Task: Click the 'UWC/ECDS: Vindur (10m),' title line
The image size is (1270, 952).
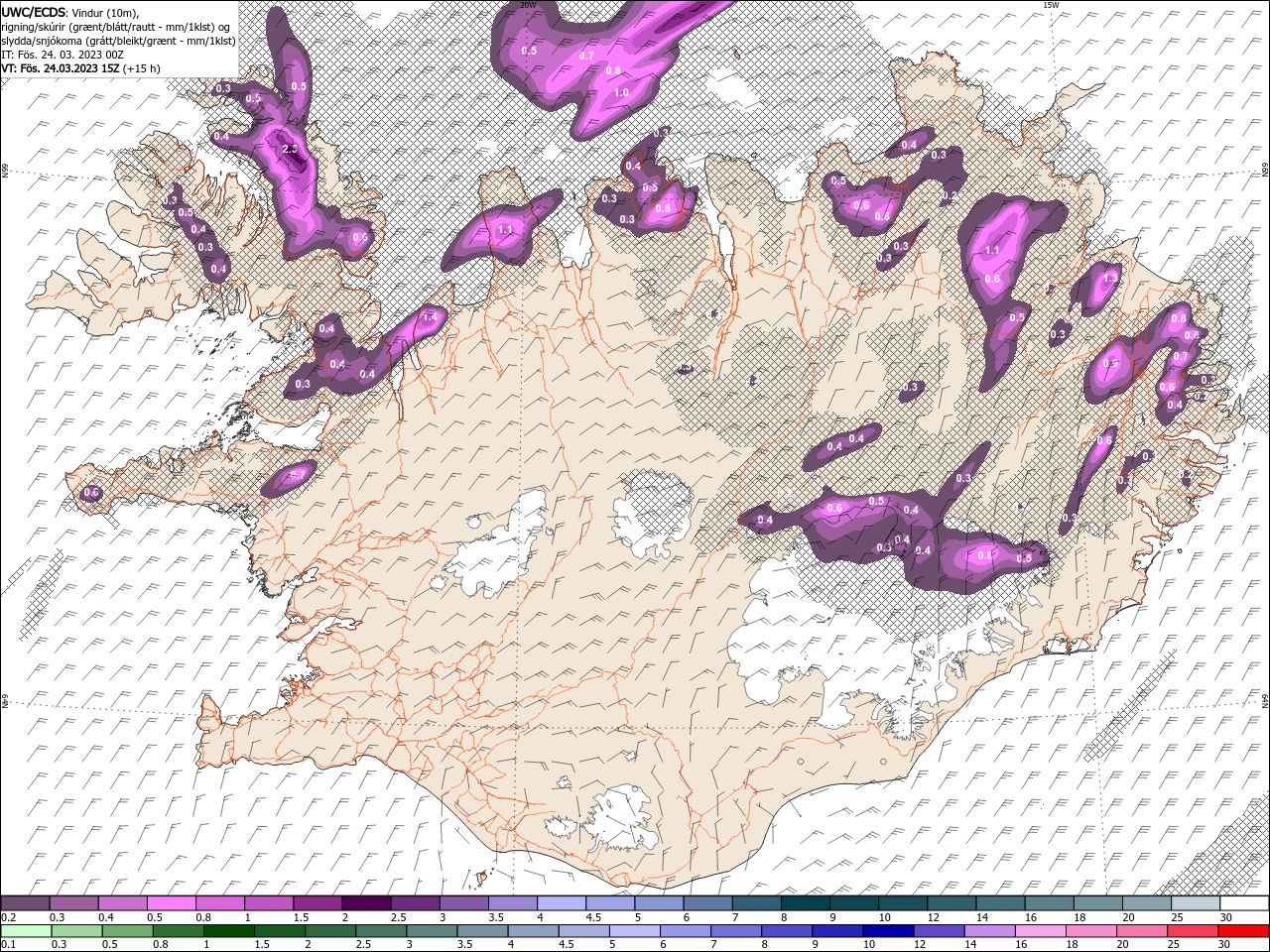Action: click(70, 12)
